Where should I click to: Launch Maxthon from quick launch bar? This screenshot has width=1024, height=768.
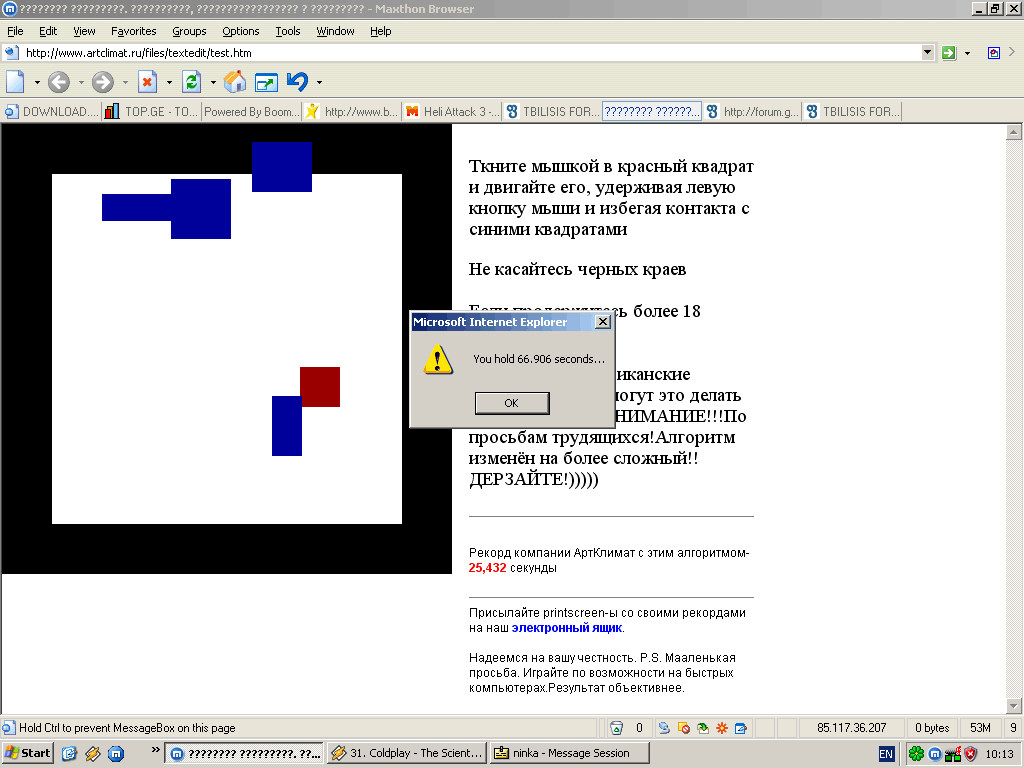[x=116, y=754]
